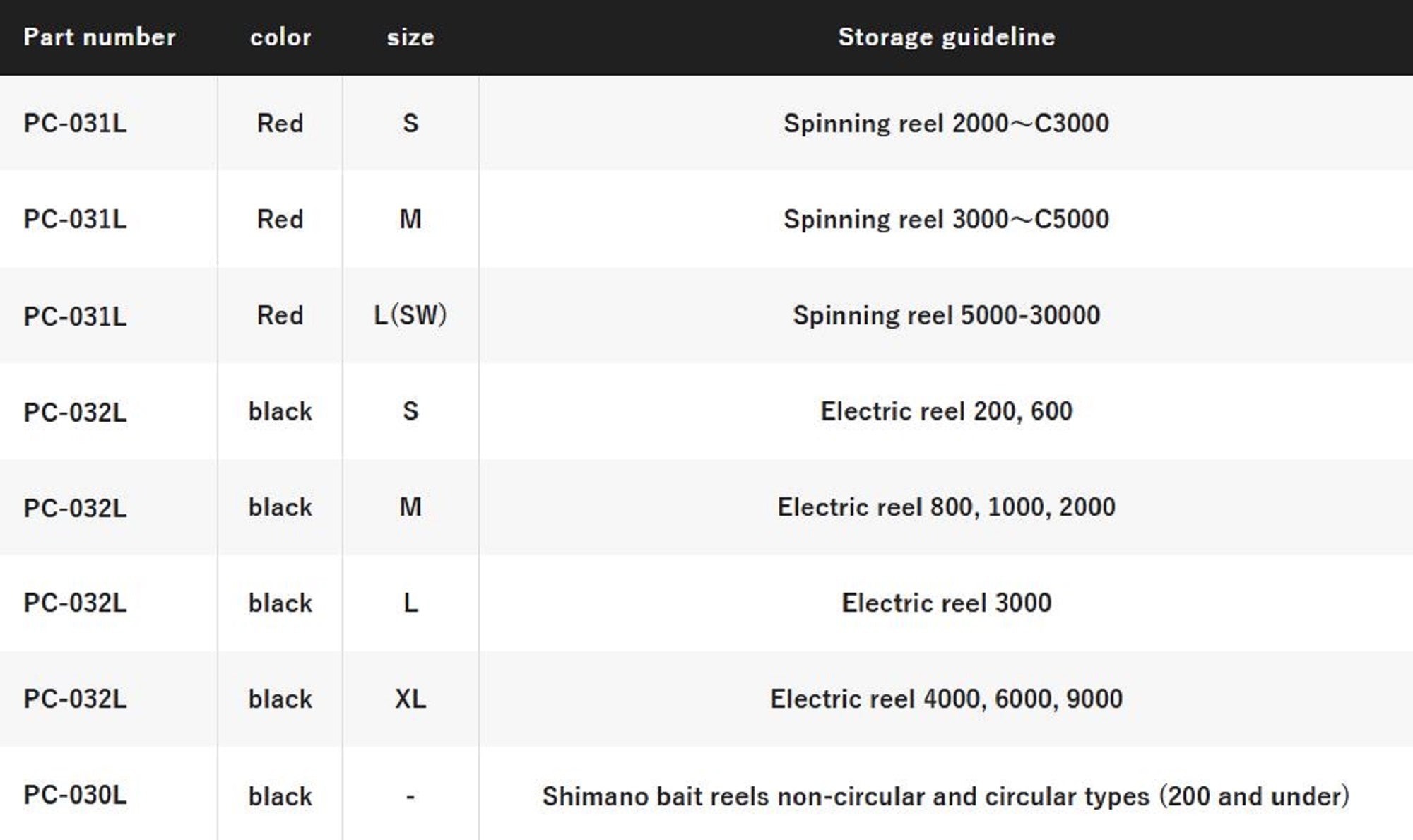Select the Spinning reel 2000~C3000 cell
1413x840 pixels.
click(x=947, y=123)
